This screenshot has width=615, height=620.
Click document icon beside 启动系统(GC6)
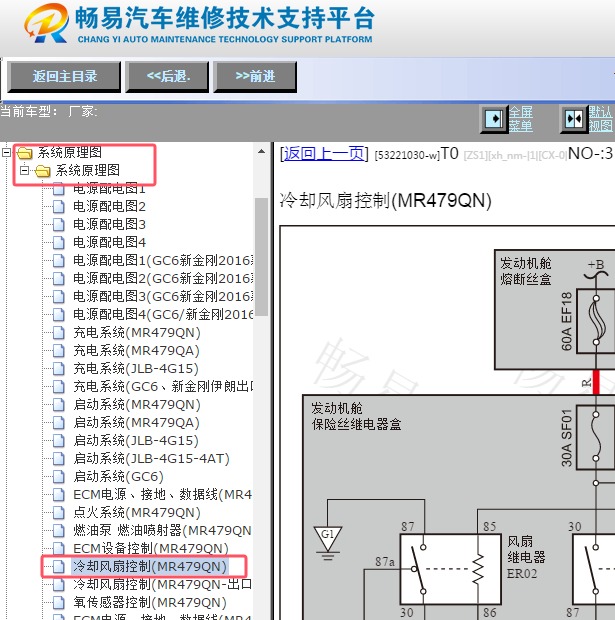click(x=59, y=476)
